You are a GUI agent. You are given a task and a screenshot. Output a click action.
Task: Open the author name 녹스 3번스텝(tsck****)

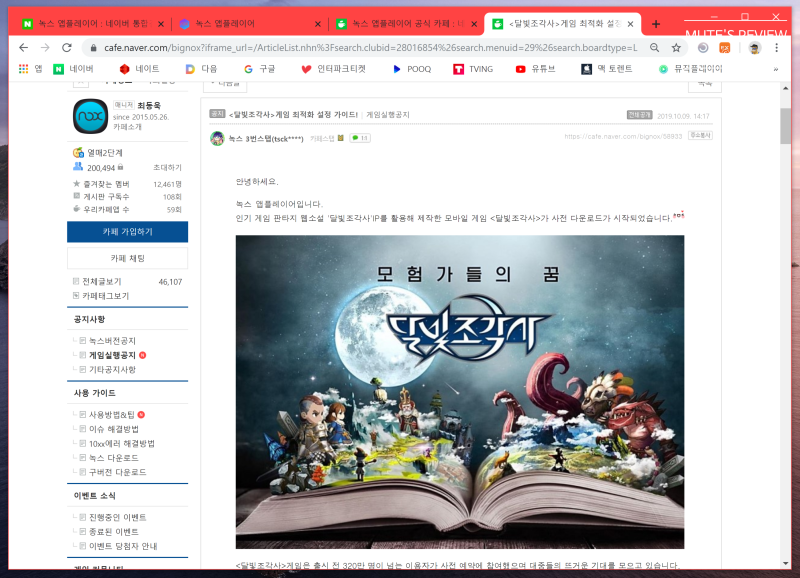[x=265, y=139]
